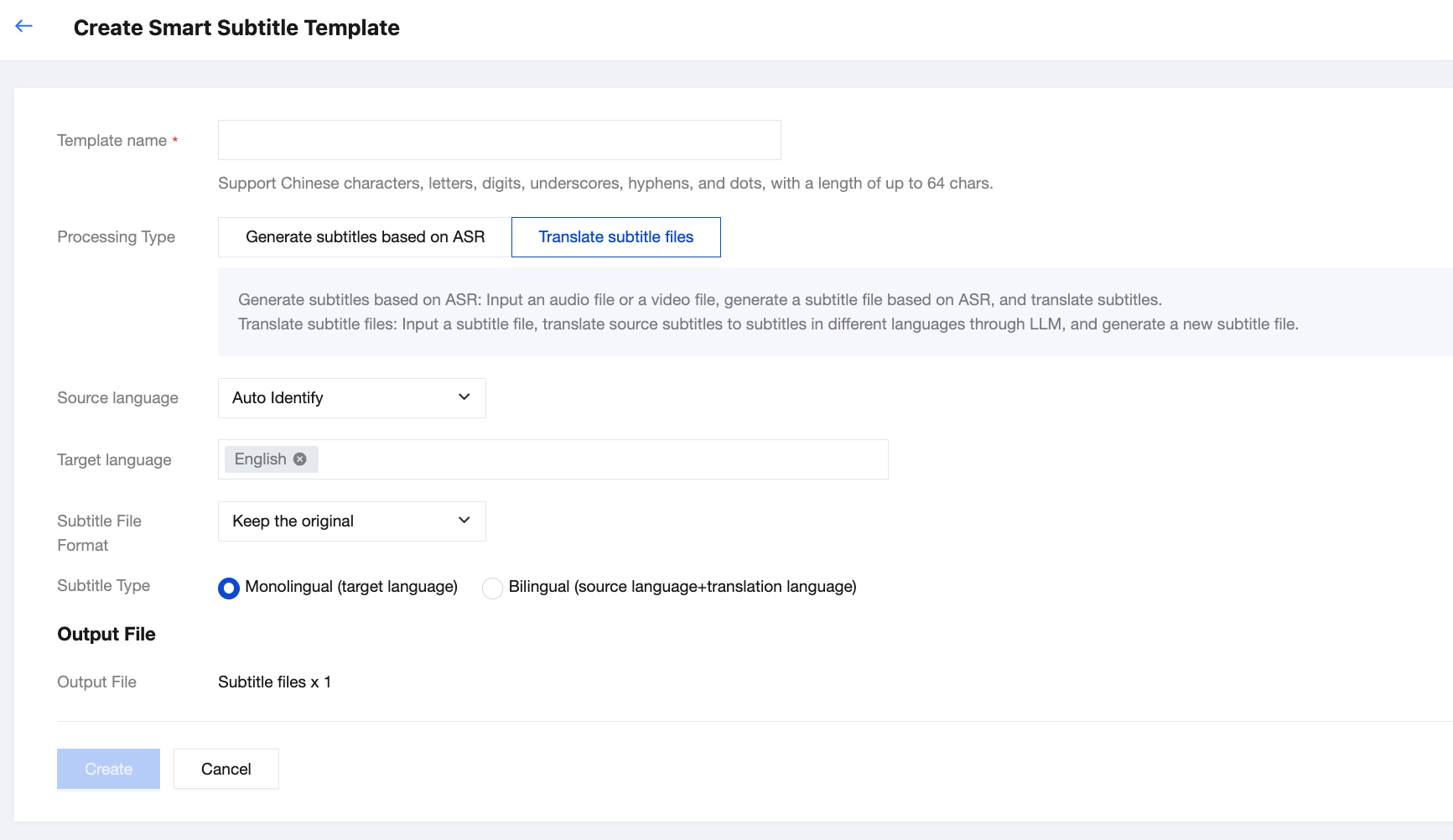Select Generate subtitles based on ASR
The image size is (1453, 840).
(365, 237)
